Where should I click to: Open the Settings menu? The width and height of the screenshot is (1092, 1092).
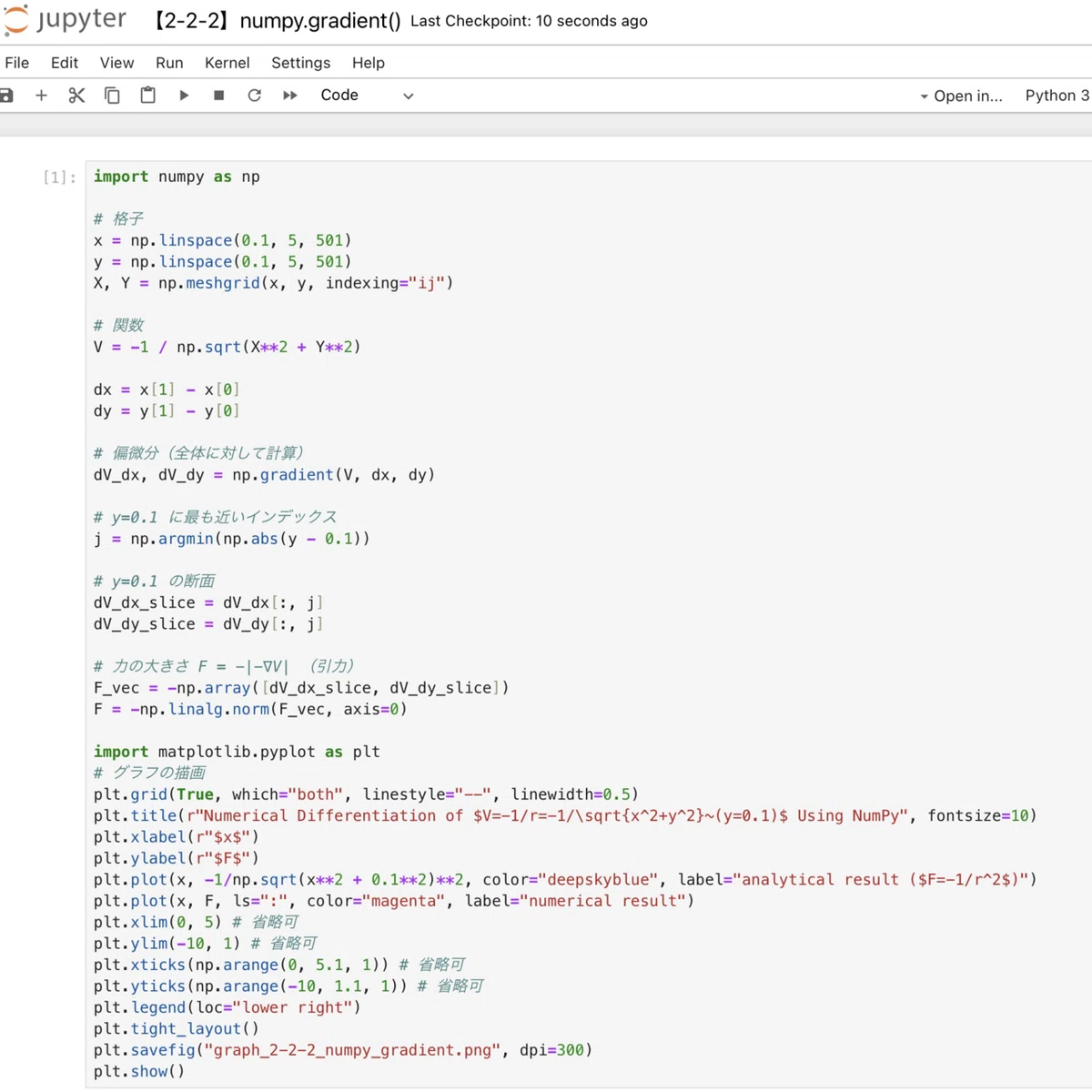[300, 63]
